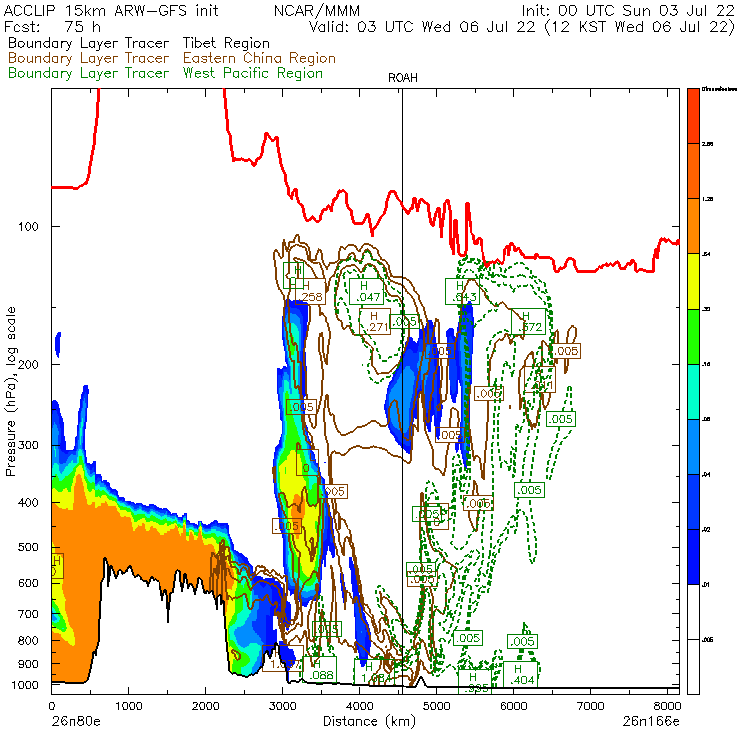Choose the green segment of the colorbar
740x740 pixels.
point(693,336)
